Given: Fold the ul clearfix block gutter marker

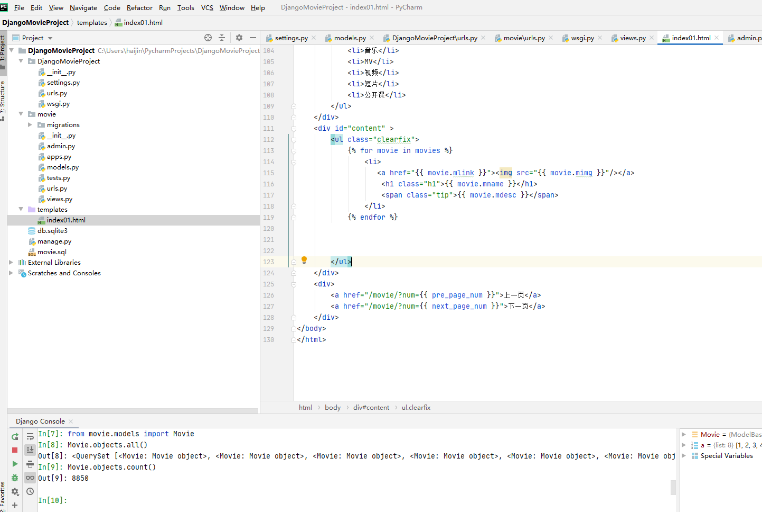Looking at the screenshot, I should tap(294, 139).
